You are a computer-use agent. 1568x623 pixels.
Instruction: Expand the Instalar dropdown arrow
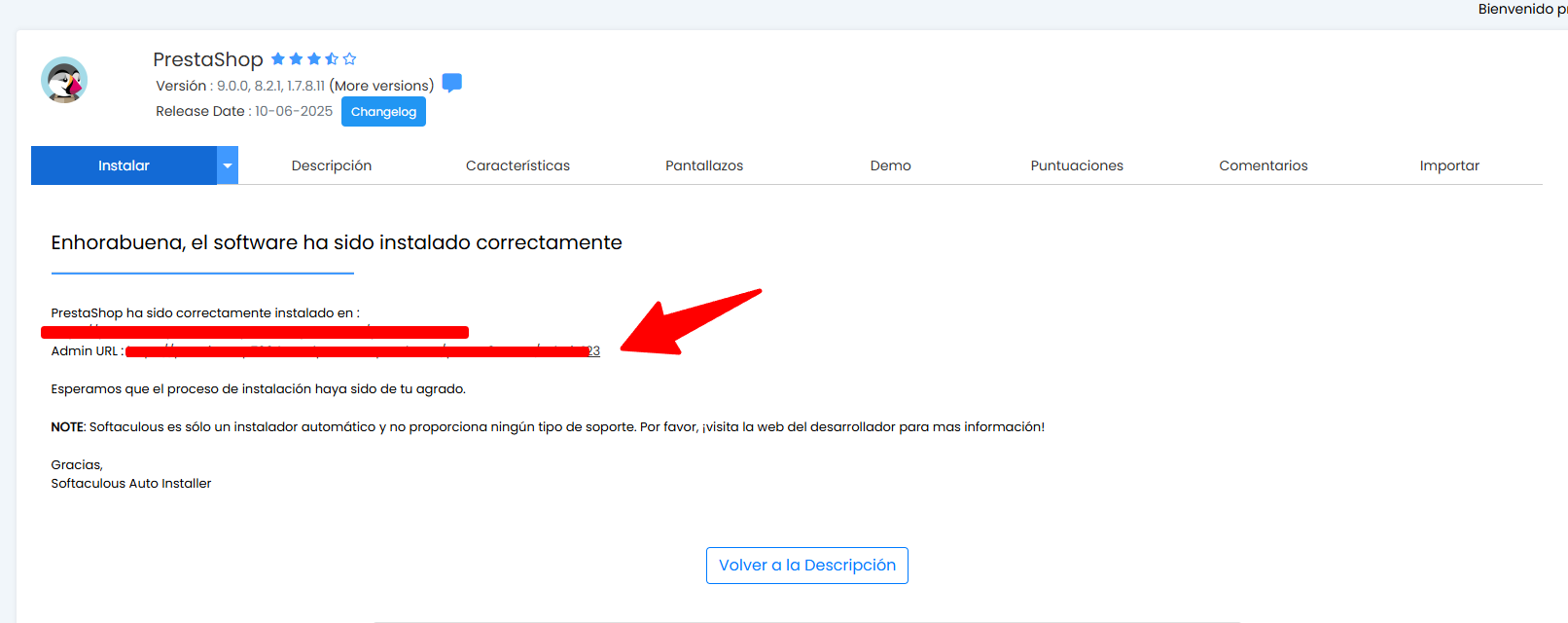point(228,165)
